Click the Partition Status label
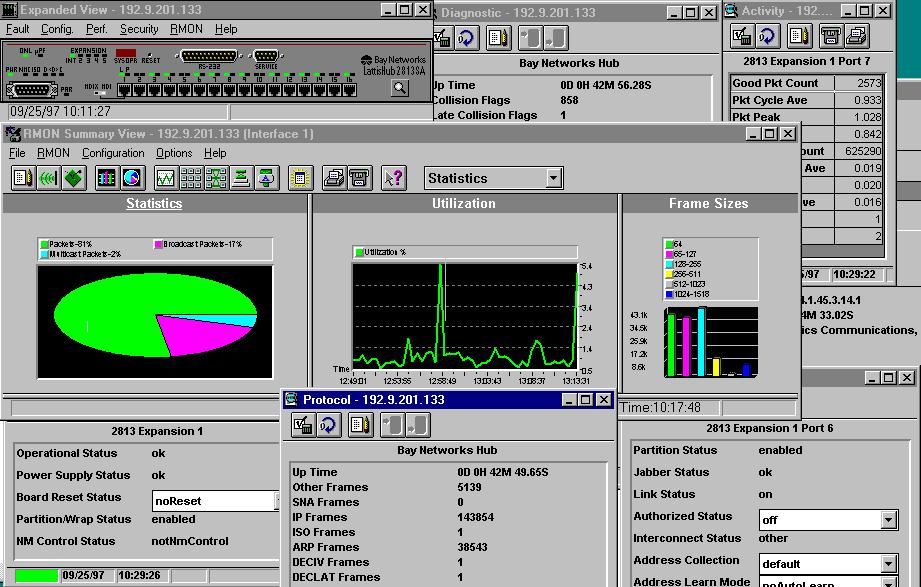This screenshot has width=921, height=587. coord(675,450)
